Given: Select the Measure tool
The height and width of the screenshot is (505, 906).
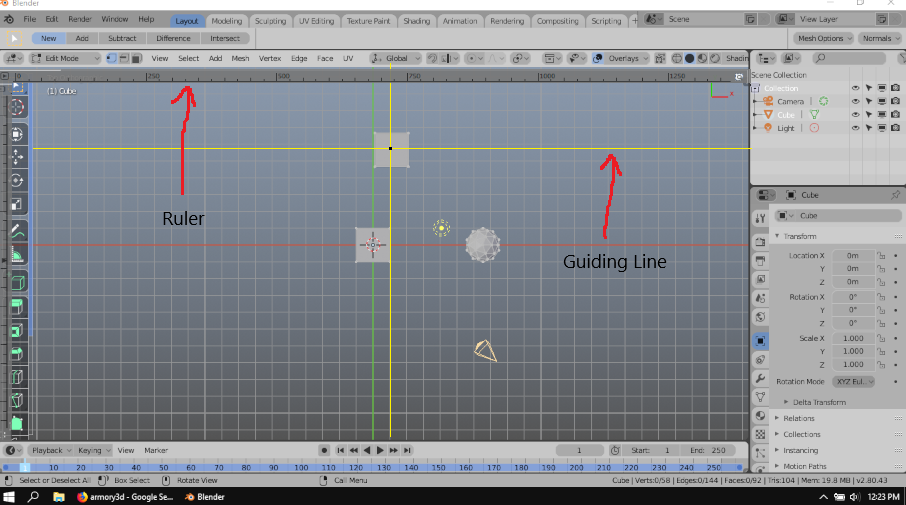Looking at the screenshot, I should (x=17, y=254).
